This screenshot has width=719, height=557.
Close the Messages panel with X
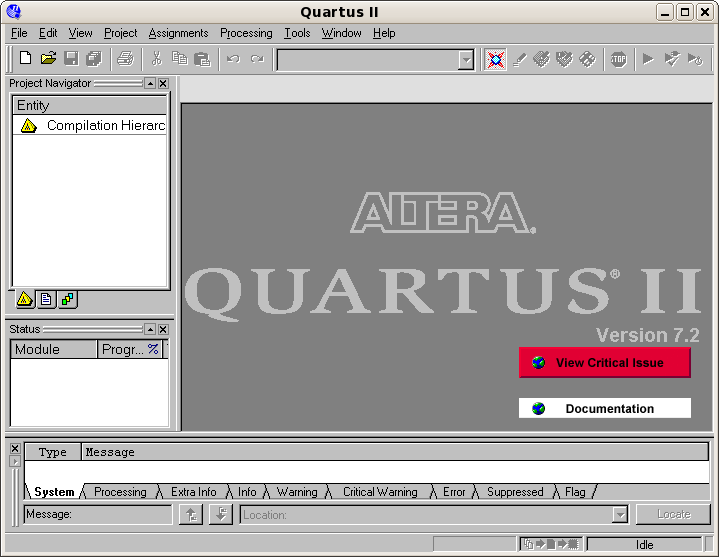(x=15, y=449)
